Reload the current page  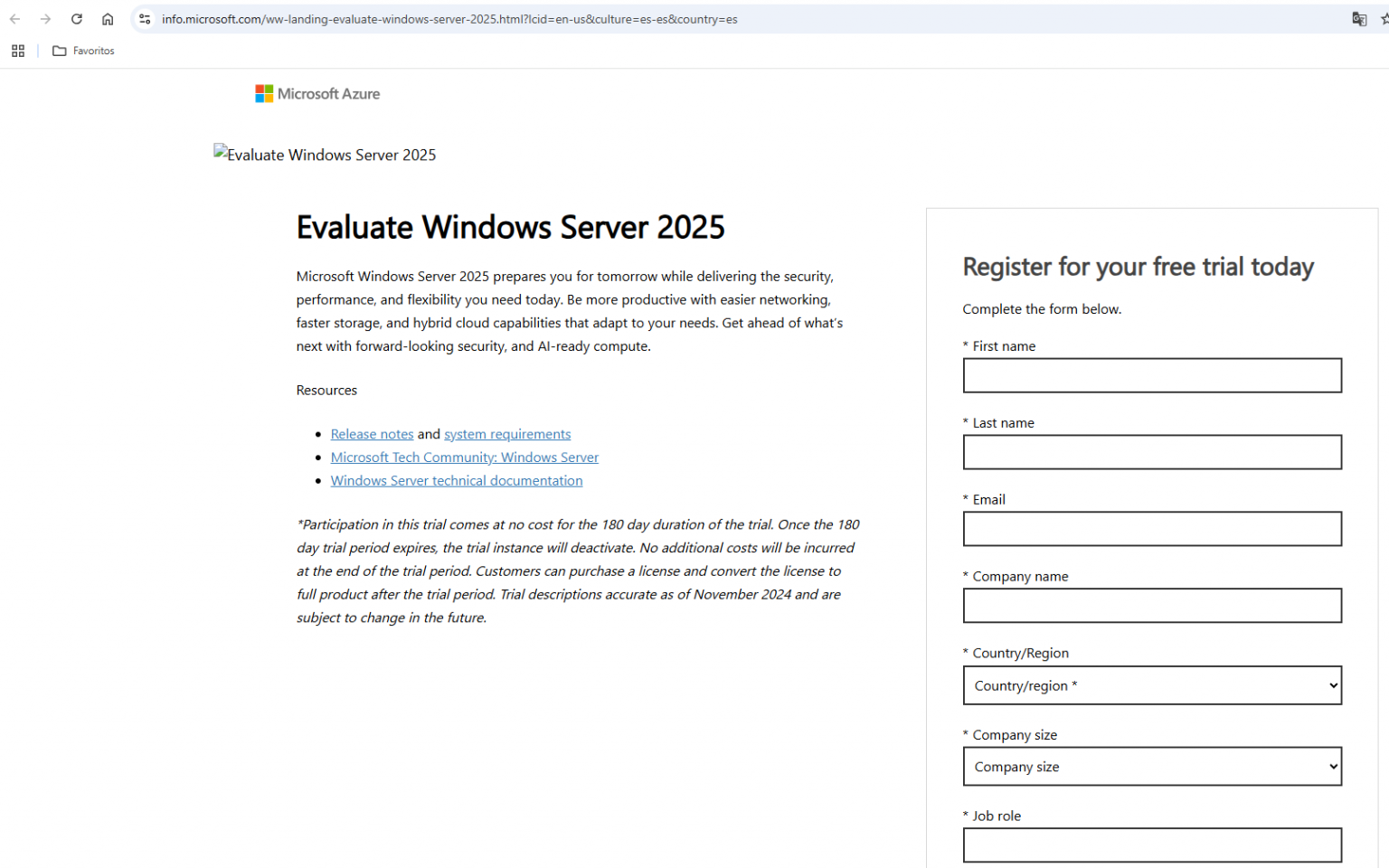tap(77, 19)
